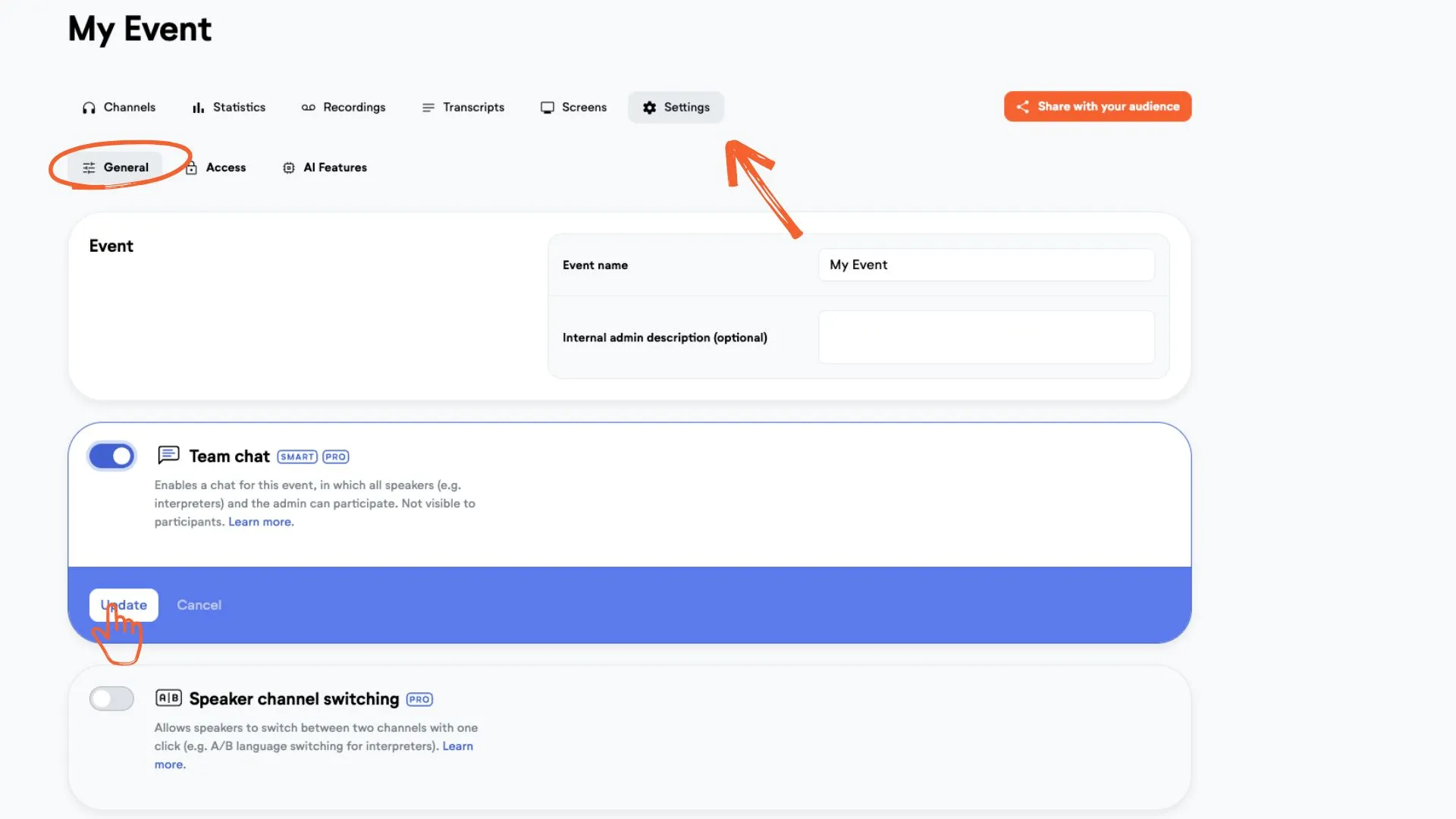
Task: Open the AI Features sub-tab
Action: tap(325, 168)
